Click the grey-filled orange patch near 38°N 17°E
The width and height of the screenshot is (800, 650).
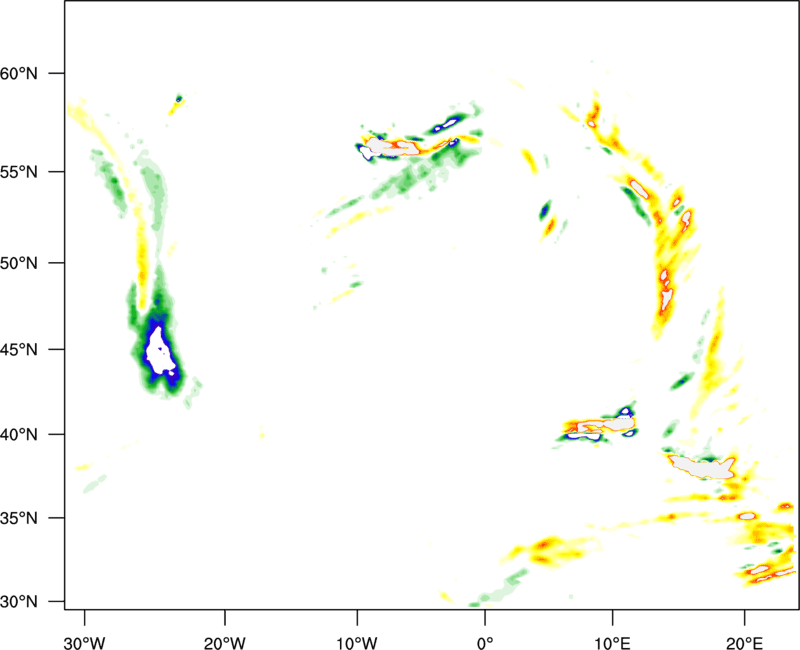tap(704, 467)
